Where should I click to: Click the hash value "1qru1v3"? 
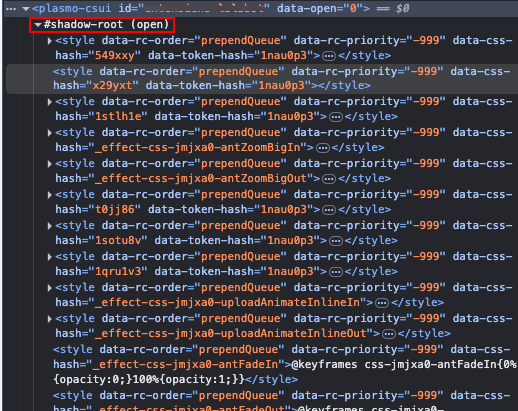coord(118,271)
